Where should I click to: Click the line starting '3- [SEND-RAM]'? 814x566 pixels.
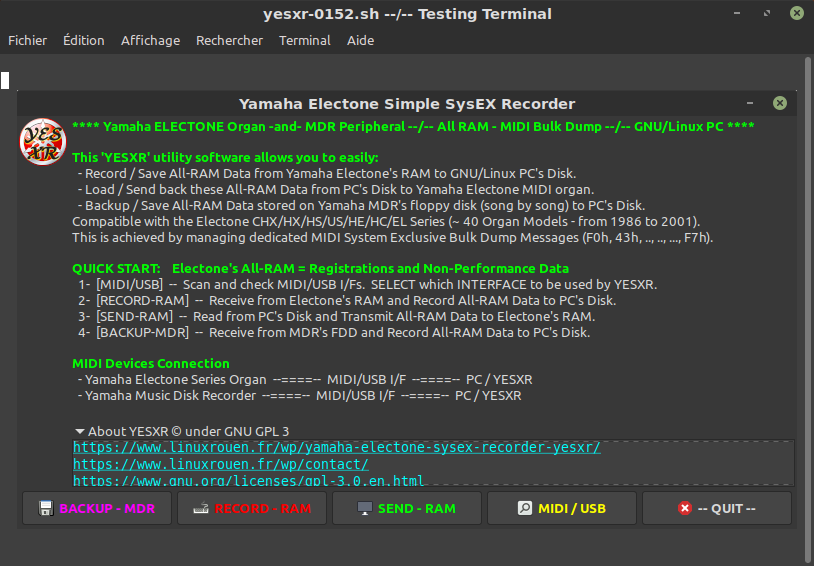(336, 317)
